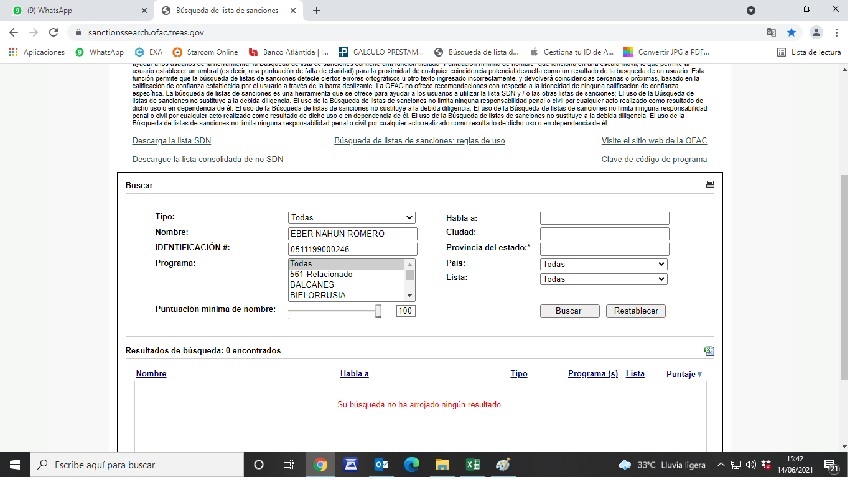Bookmark this page with the star icon
Image resolution: width=848 pixels, height=484 pixels.
point(791,32)
